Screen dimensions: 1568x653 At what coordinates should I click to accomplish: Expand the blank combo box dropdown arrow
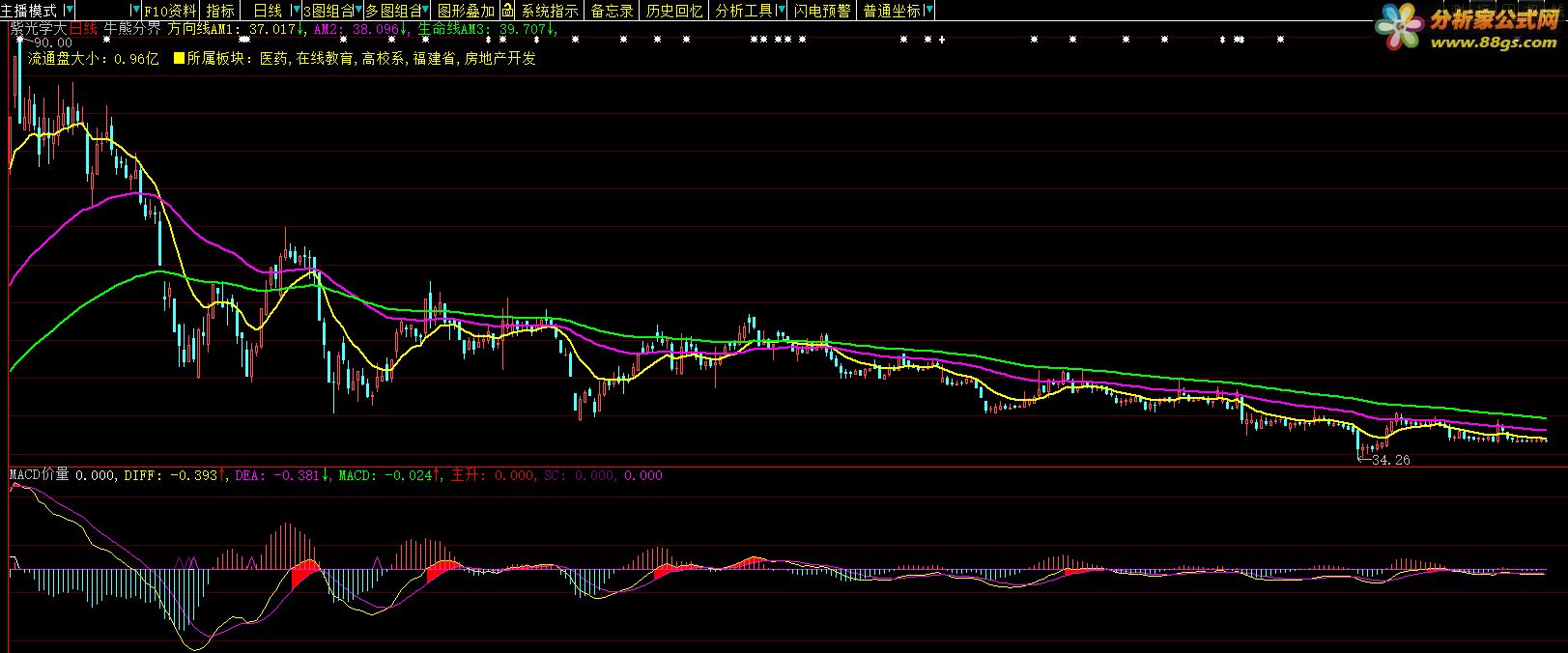click(135, 11)
